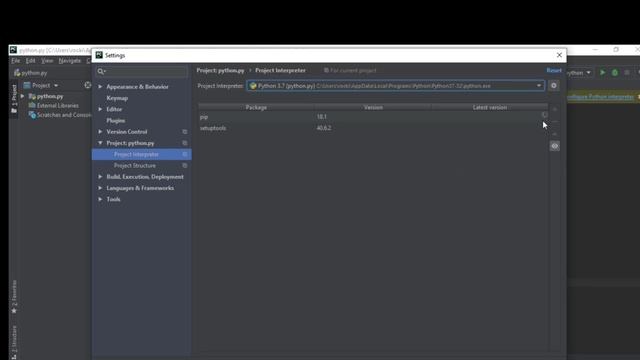Click the Version column header
Viewport: 640px width, 360px height.
(373, 107)
